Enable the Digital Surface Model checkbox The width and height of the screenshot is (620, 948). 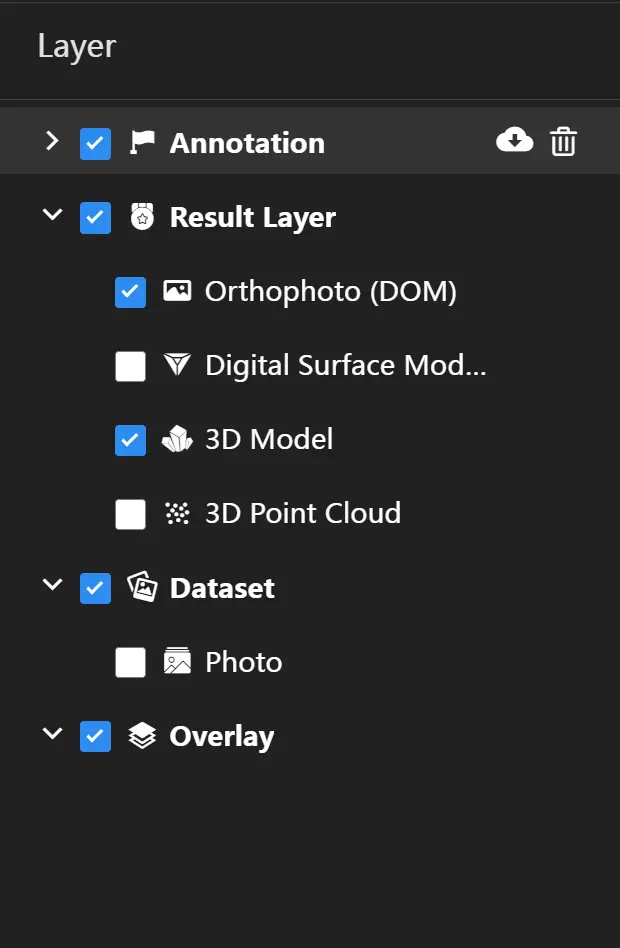(x=130, y=366)
